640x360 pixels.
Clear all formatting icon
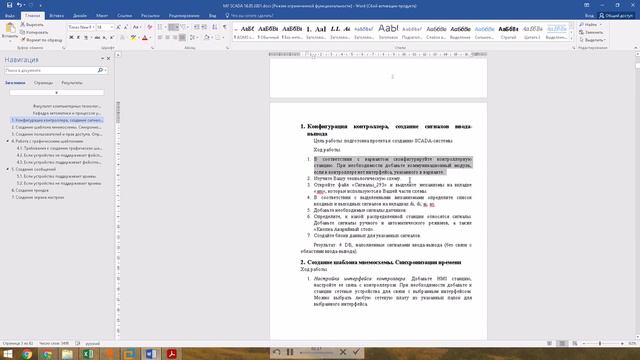tap(149, 27)
